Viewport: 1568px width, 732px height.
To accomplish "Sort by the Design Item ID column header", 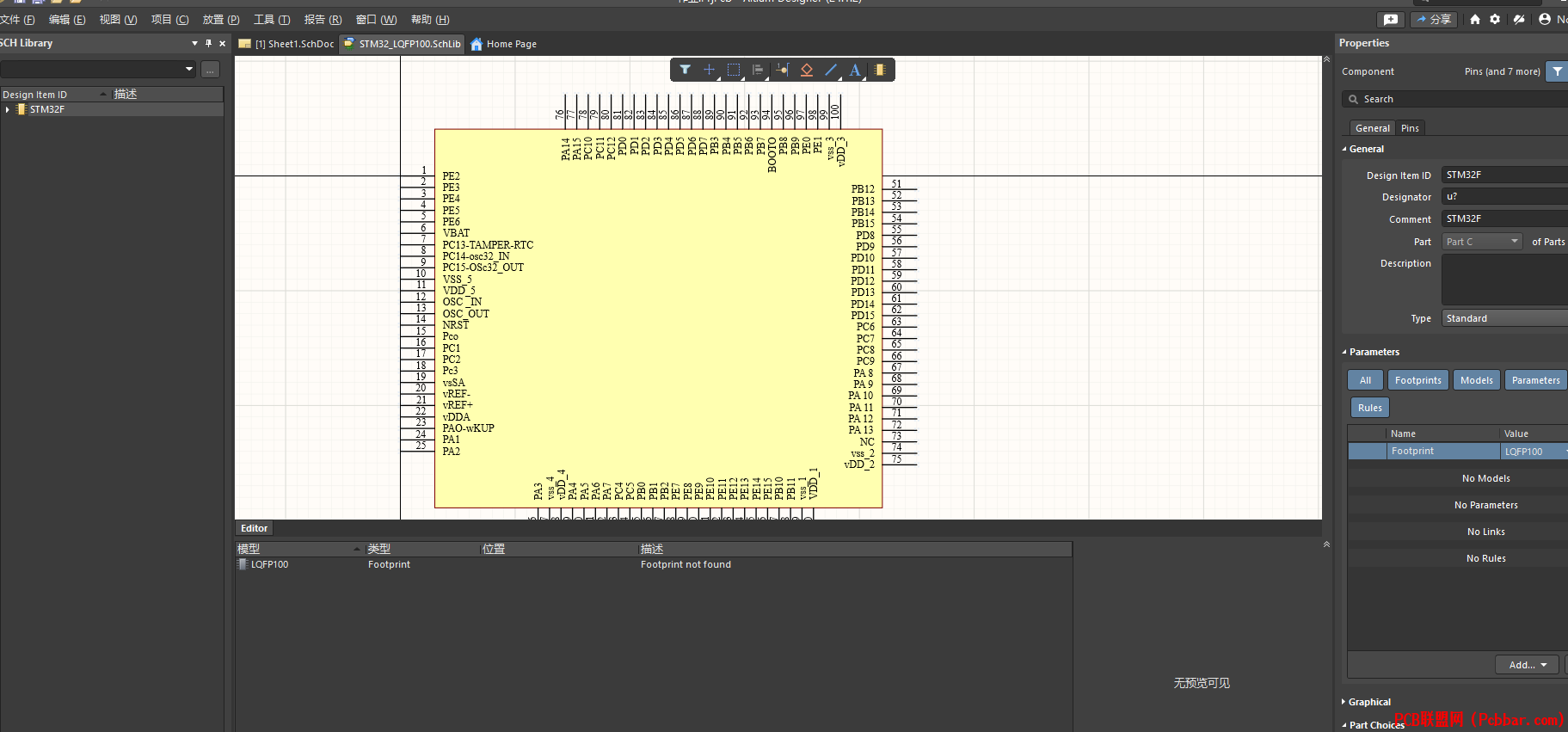I will tap(55, 94).
